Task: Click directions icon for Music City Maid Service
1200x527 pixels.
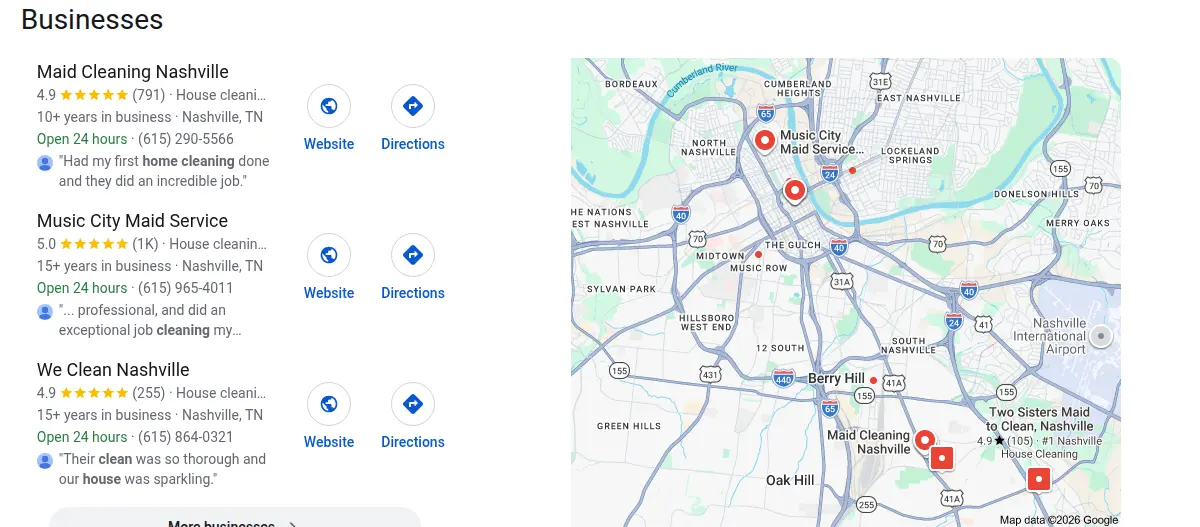Action: pos(413,255)
